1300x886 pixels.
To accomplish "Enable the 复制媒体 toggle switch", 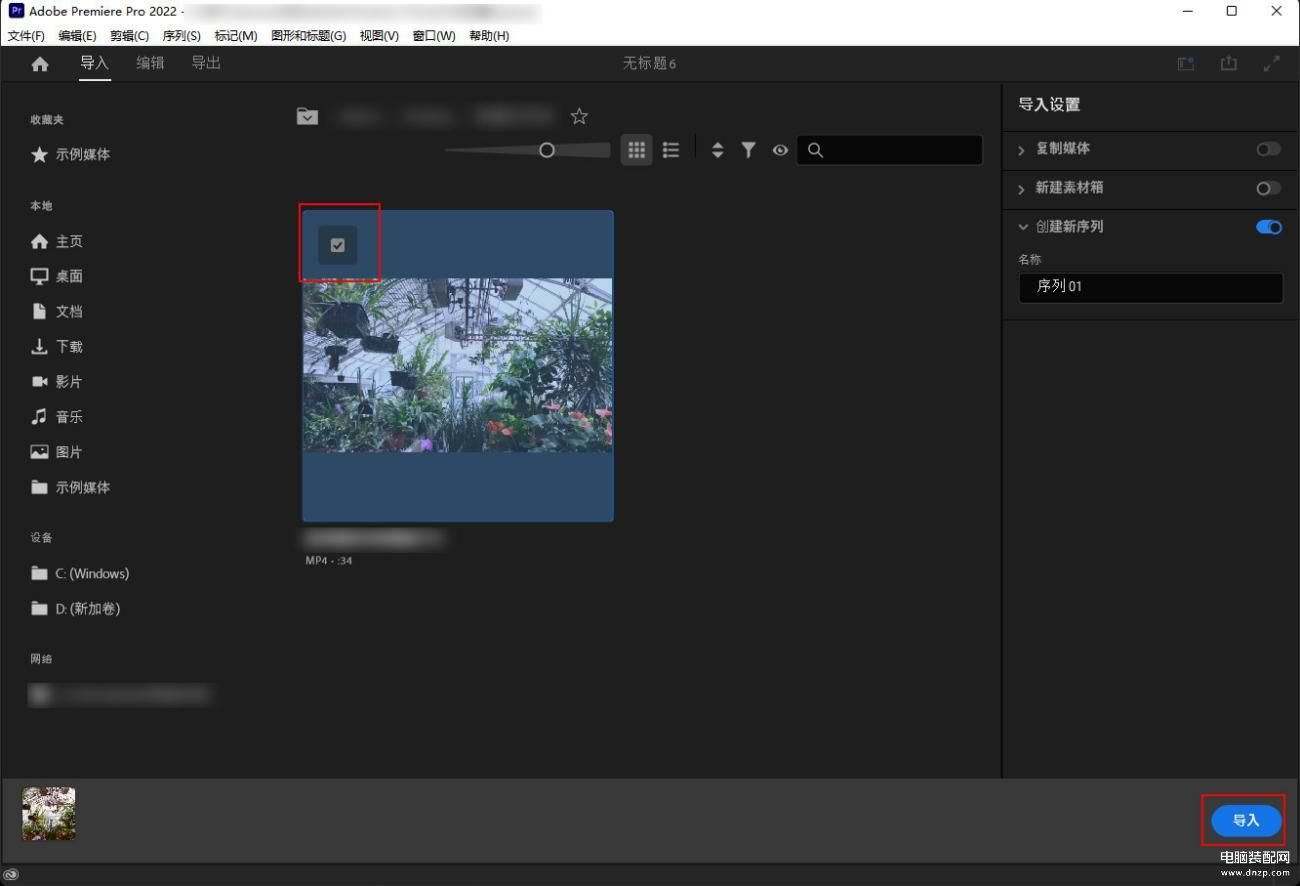I will pyautogui.click(x=1268, y=149).
